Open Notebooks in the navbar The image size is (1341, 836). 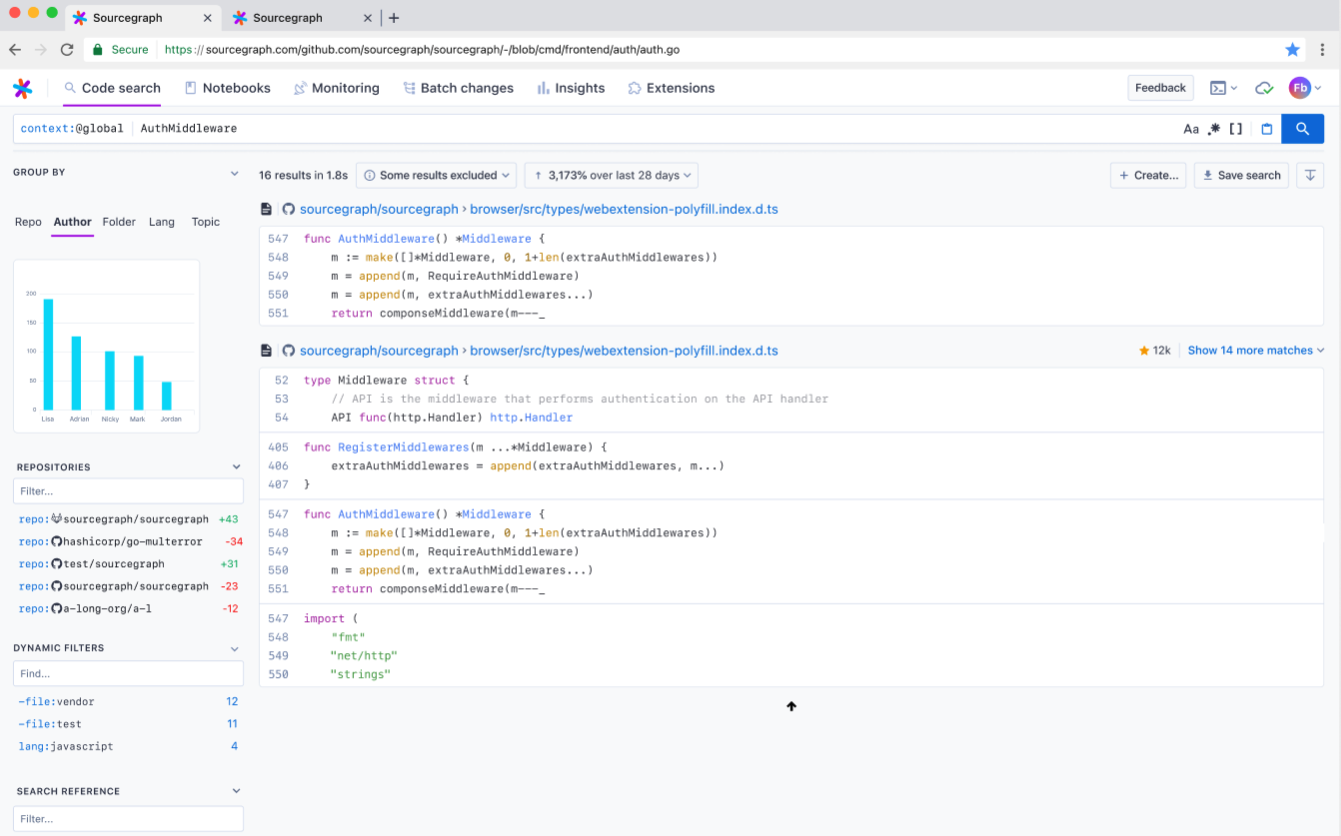(x=228, y=88)
